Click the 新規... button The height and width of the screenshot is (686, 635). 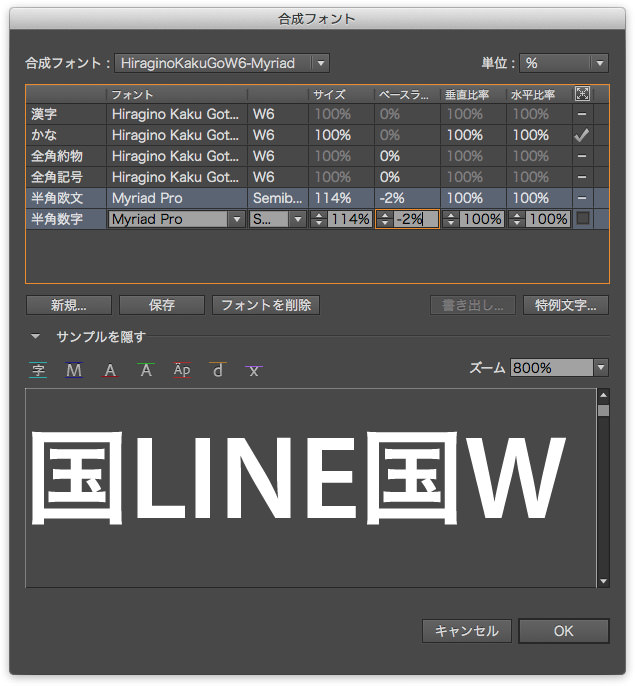[x=69, y=305]
